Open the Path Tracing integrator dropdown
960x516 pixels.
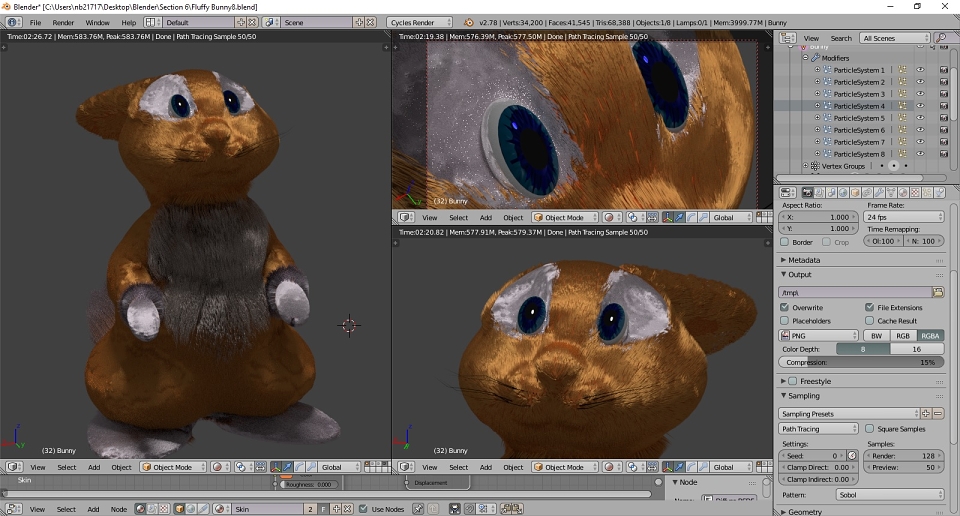819,429
